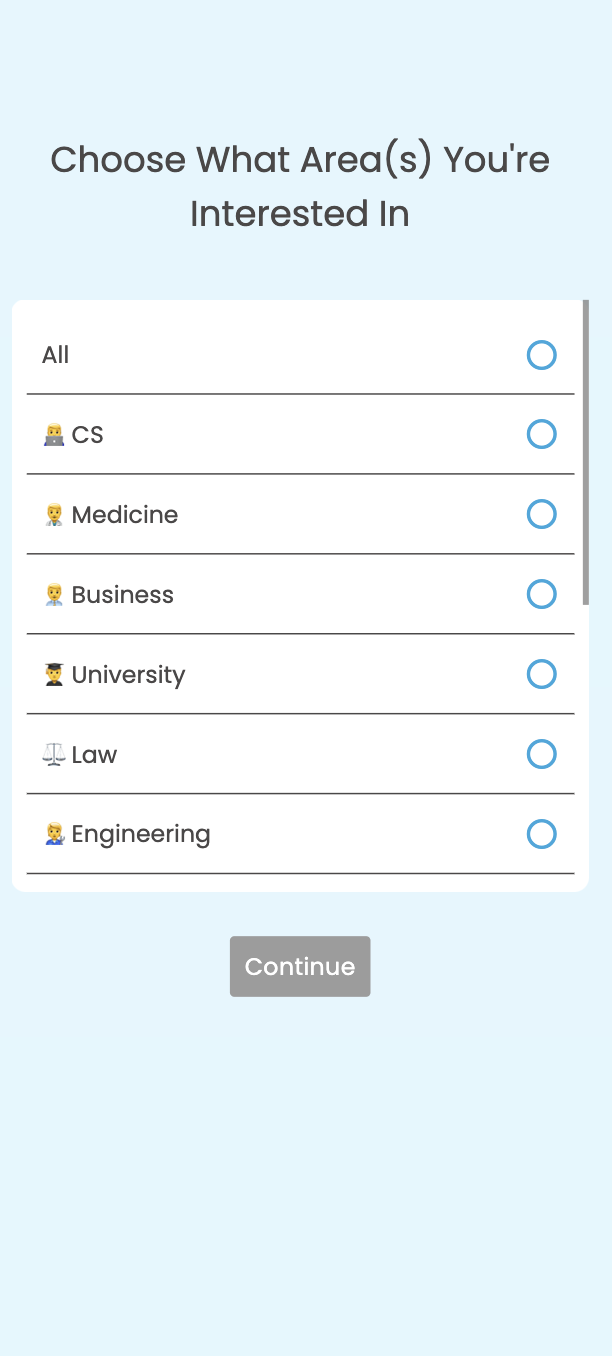This screenshot has width=612, height=1356.
Task: Select the All radio button
Action: point(541,355)
